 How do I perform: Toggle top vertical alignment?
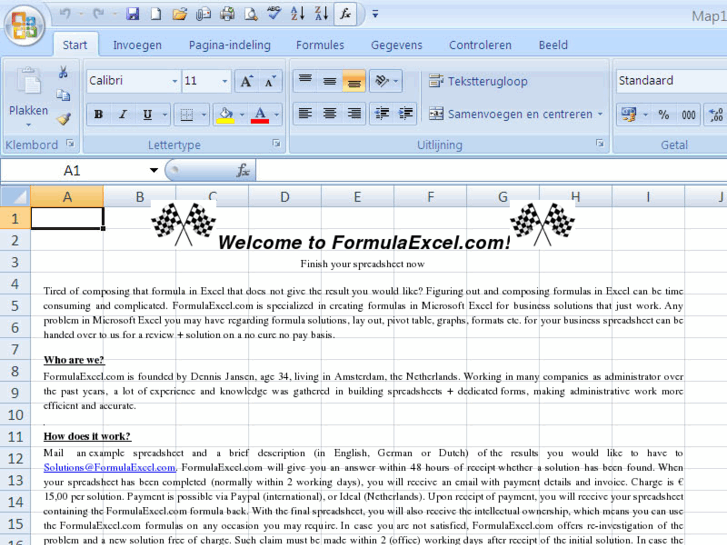click(x=305, y=80)
